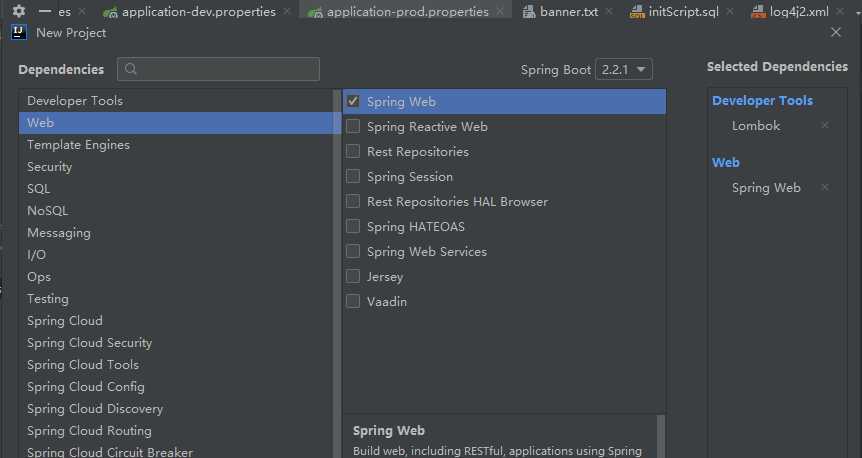
Task: Click the log4j2.xml file icon
Action: pos(759,11)
